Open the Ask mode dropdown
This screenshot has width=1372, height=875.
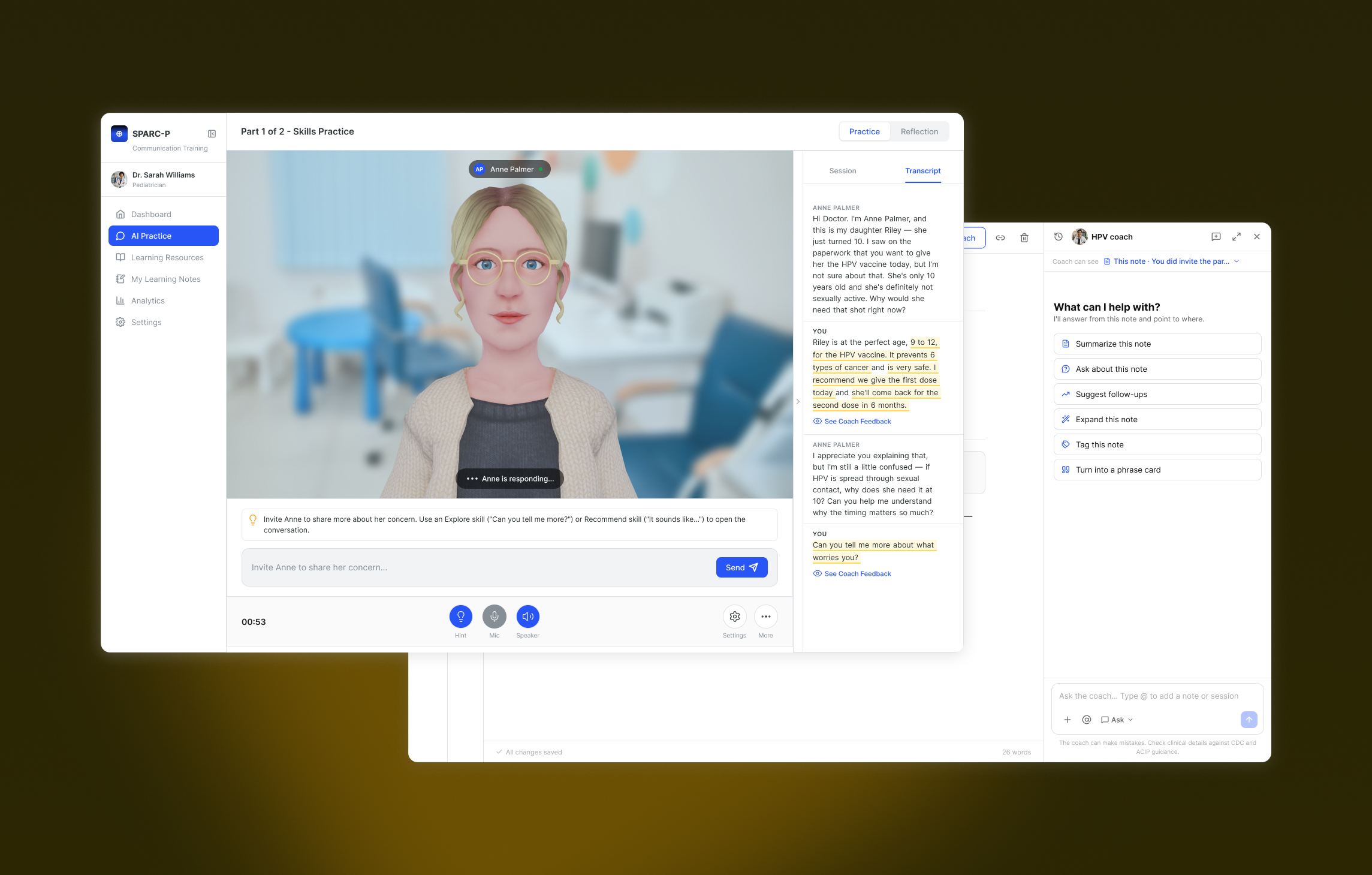point(1117,720)
